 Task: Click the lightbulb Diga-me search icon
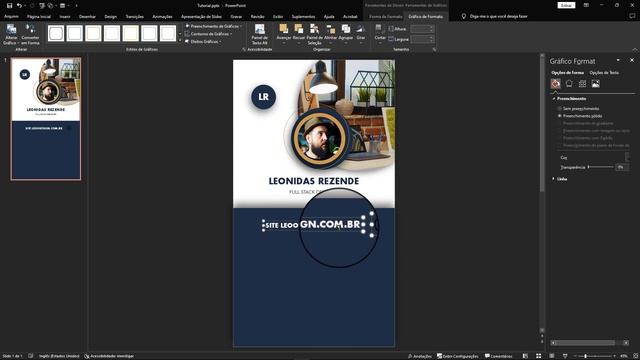click(464, 16)
